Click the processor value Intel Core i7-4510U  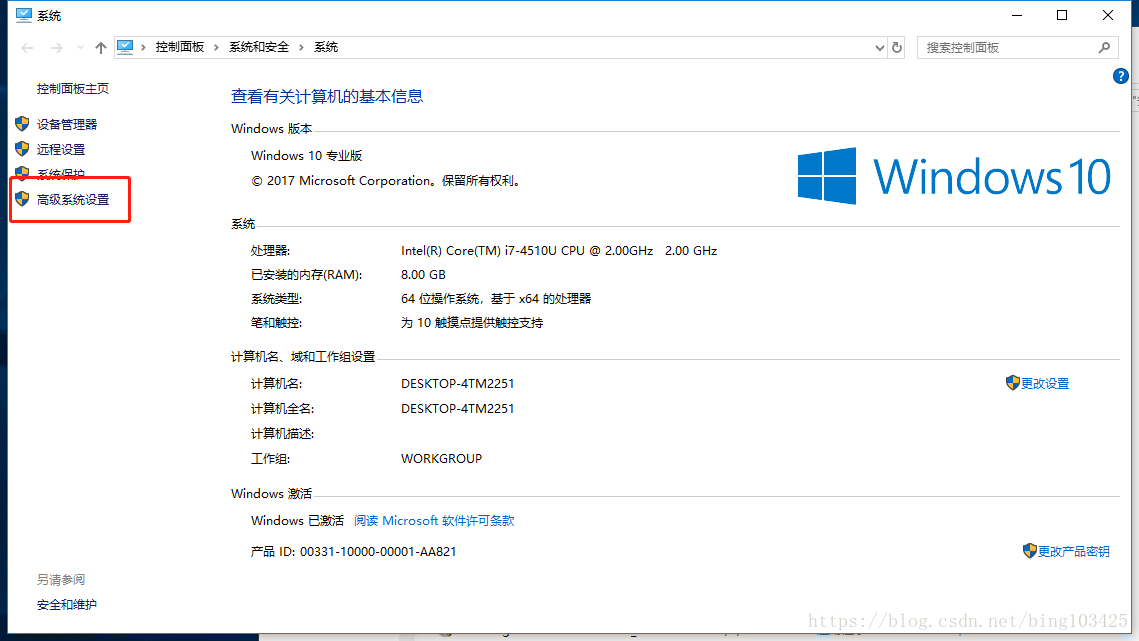tap(559, 251)
